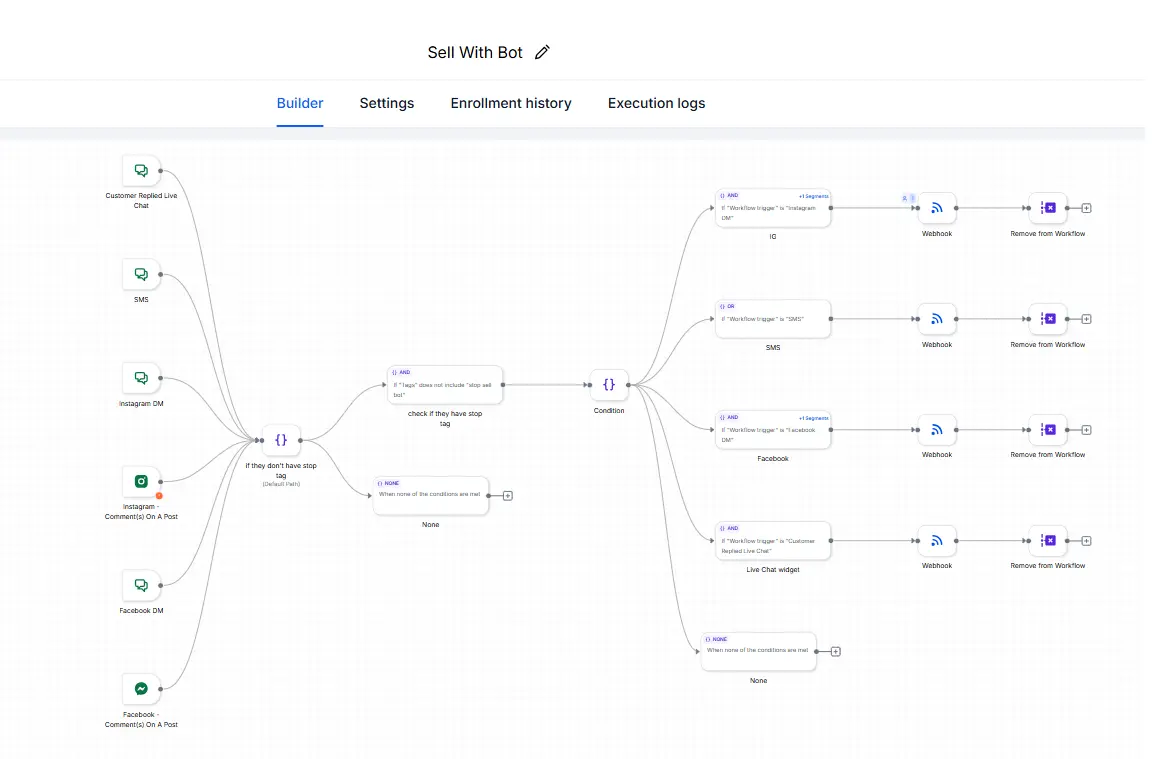This screenshot has width=1156, height=759.
Task: Open the bottom None condition card
Action: coord(759,652)
